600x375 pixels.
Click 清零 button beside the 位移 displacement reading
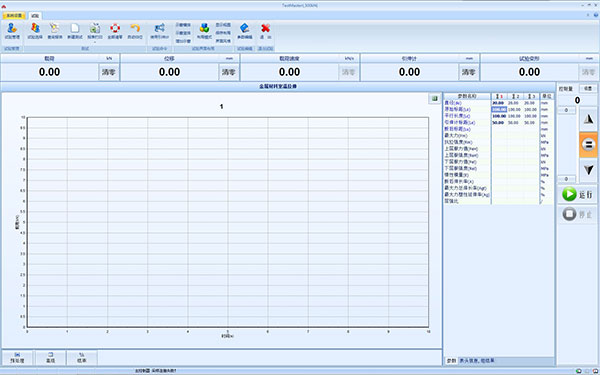[x=229, y=72]
